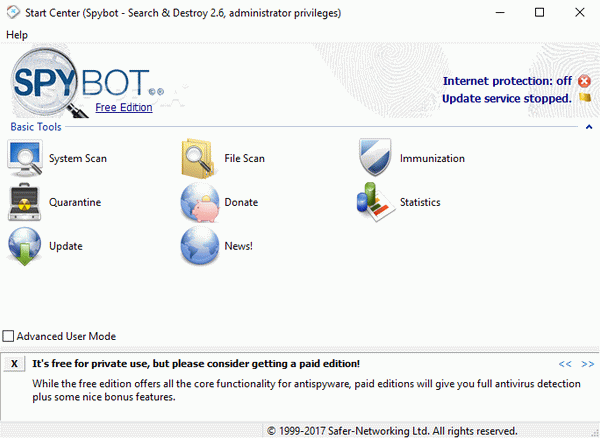Click the News! label

(238, 246)
